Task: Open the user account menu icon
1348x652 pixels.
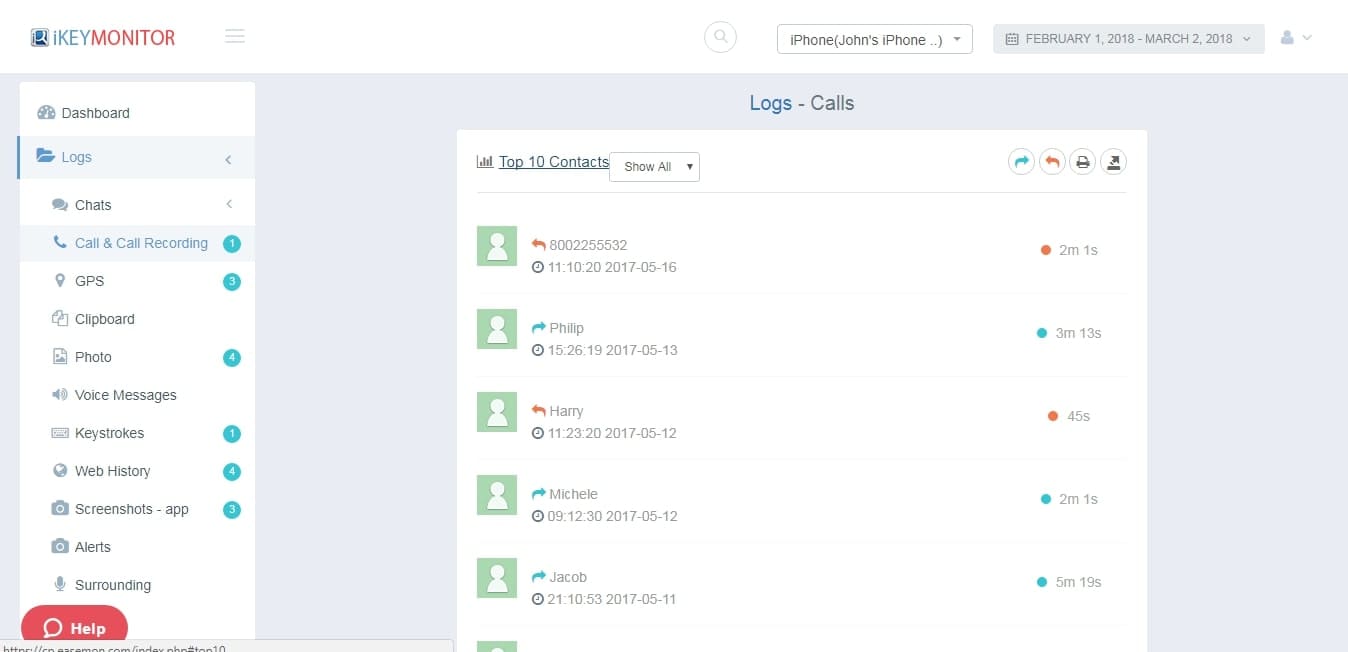Action: pyautogui.click(x=1296, y=38)
